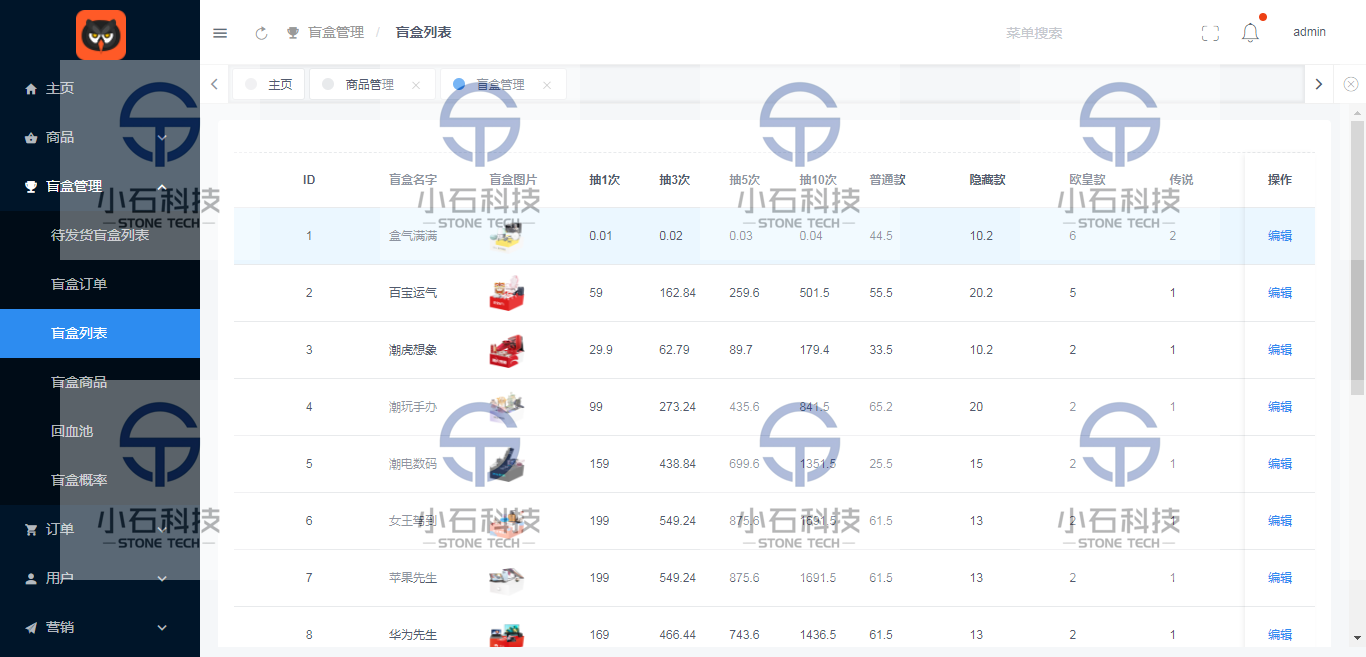This screenshot has width=1366, height=657.
Task: Select 盲盒列表 in the sidebar
Action: pyautogui.click(x=100, y=333)
